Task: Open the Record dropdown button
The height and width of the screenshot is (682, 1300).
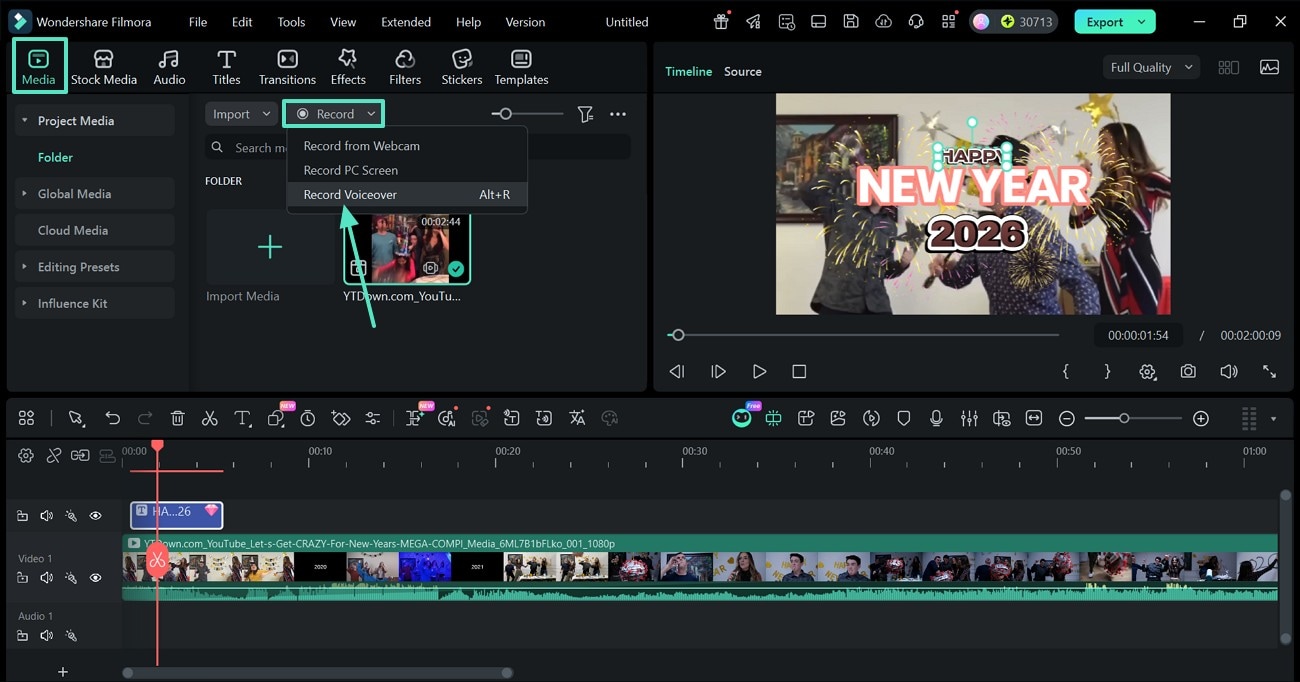Action: pyautogui.click(x=334, y=114)
